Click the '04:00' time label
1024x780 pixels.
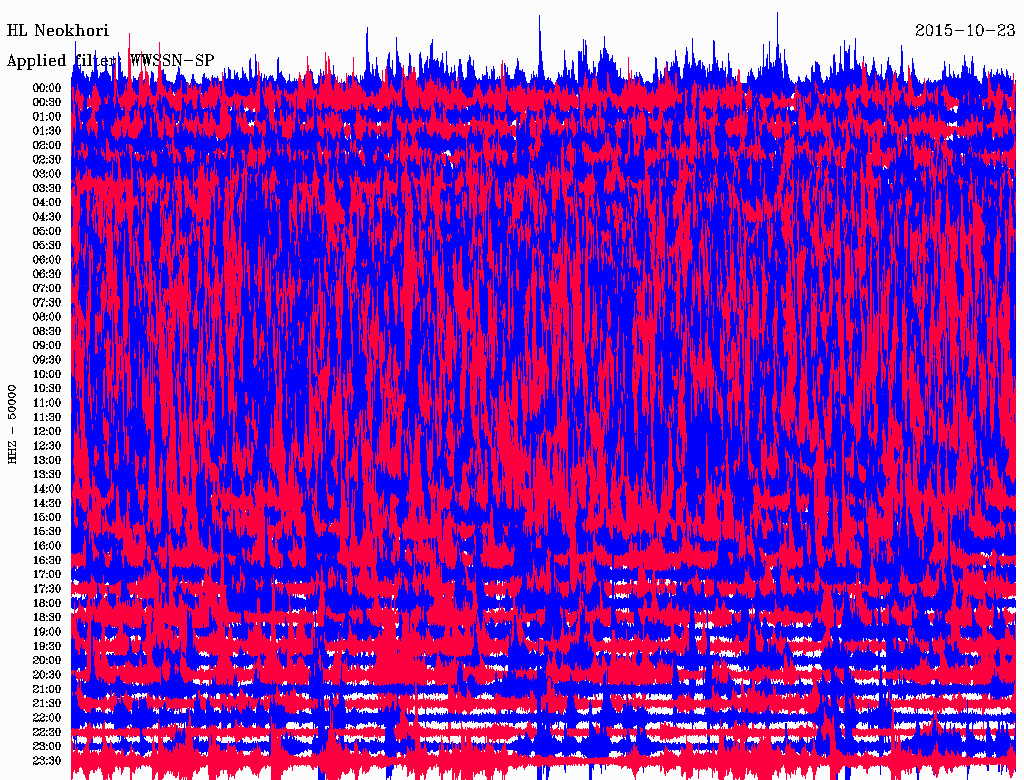pos(47,203)
